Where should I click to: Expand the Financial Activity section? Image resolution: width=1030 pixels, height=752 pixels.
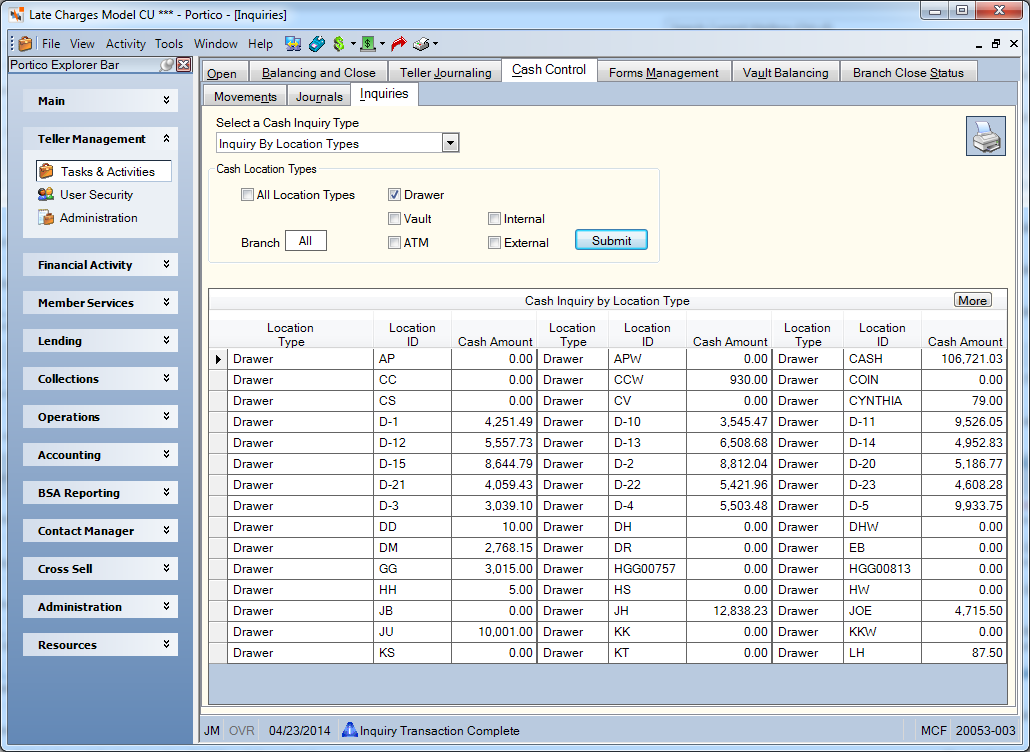click(x=101, y=265)
